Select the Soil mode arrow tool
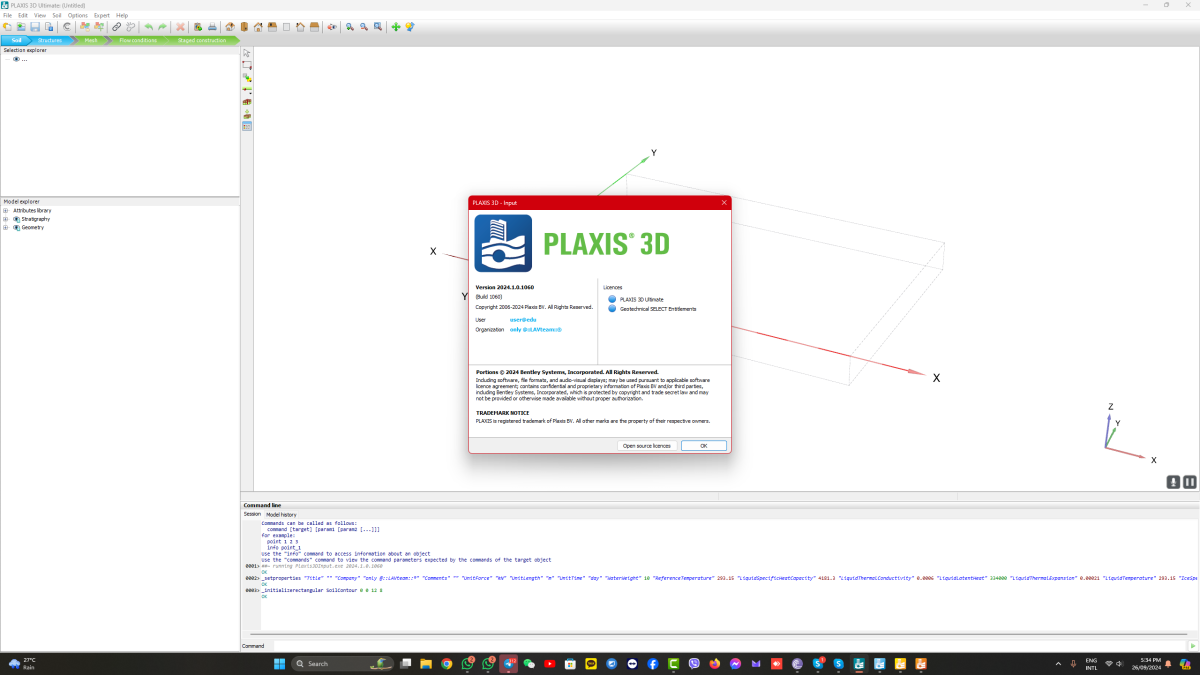 point(246,53)
